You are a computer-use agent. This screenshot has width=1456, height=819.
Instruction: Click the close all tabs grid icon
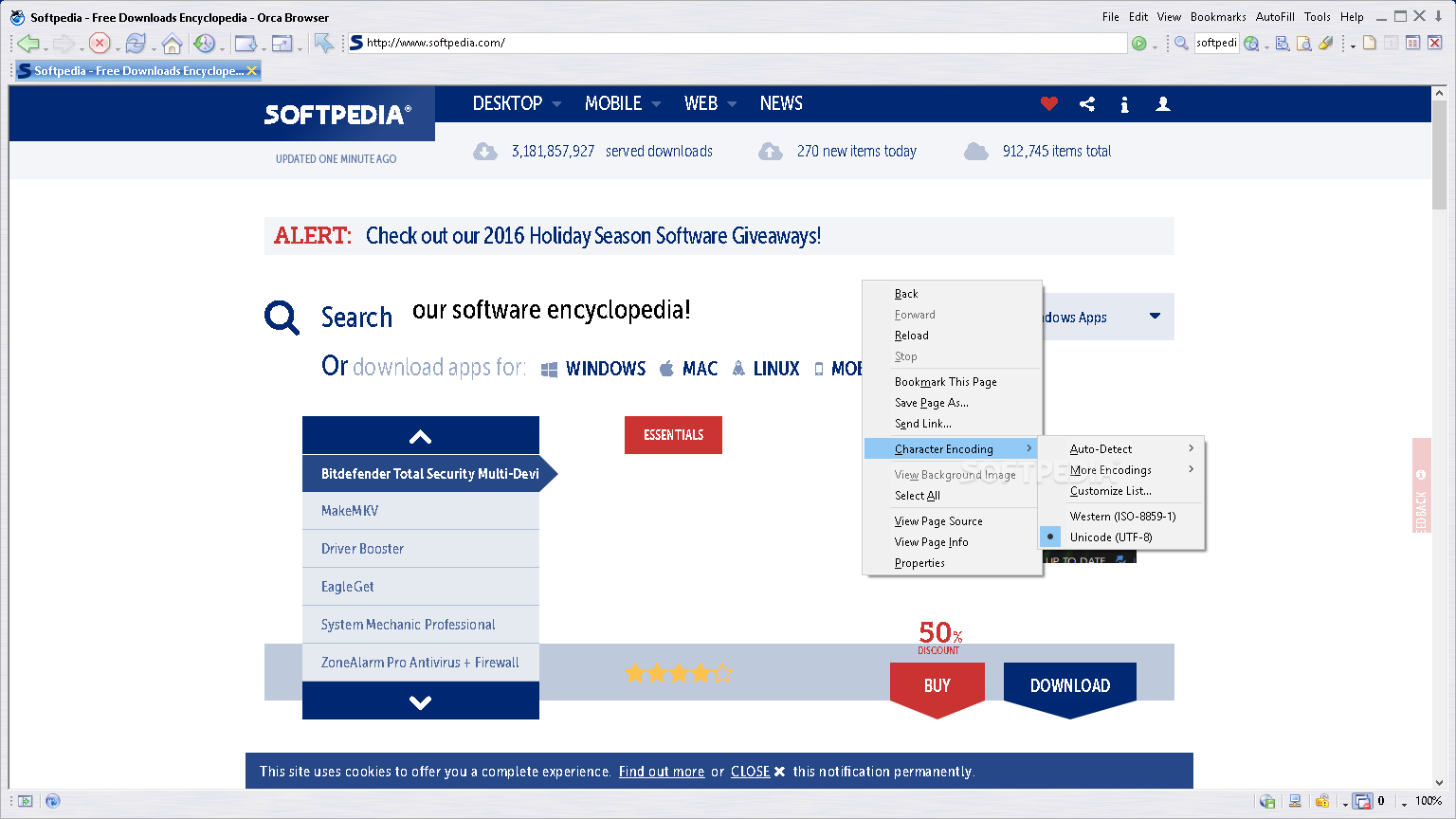[1412, 43]
